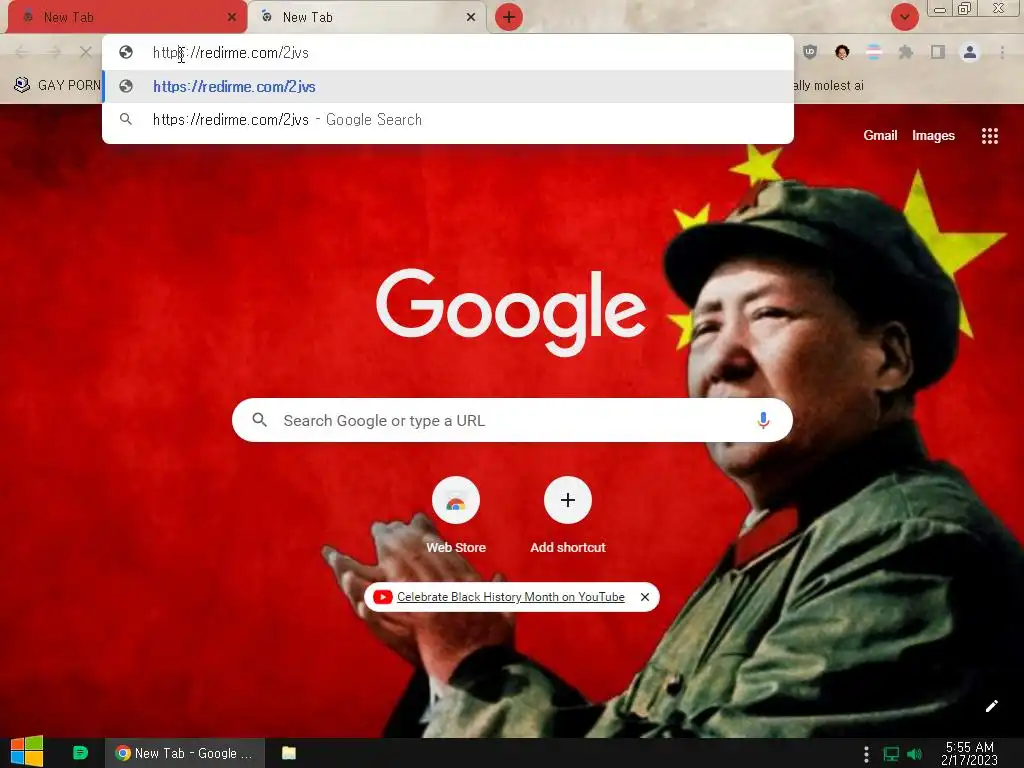Select the Google Search suggestion for the redirme URL
The image size is (1024, 768).
448,120
